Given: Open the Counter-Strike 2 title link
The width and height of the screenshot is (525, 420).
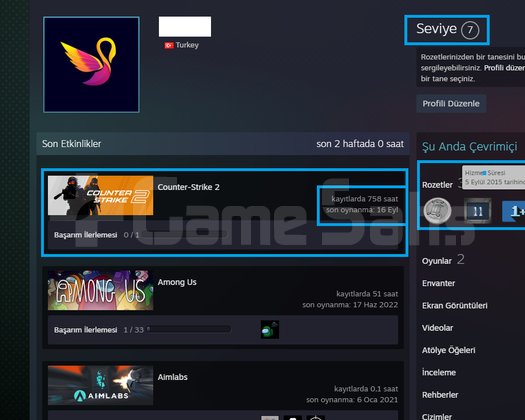Looking at the screenshot, I should pyautogui.click(x=189, y=187).
